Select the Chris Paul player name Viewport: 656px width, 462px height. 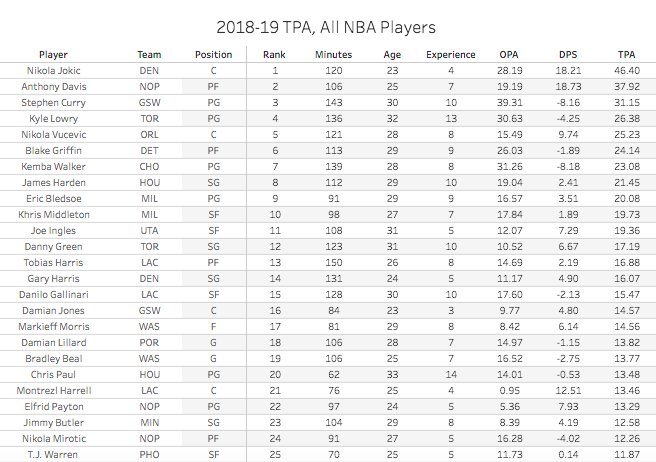(53, 373)
